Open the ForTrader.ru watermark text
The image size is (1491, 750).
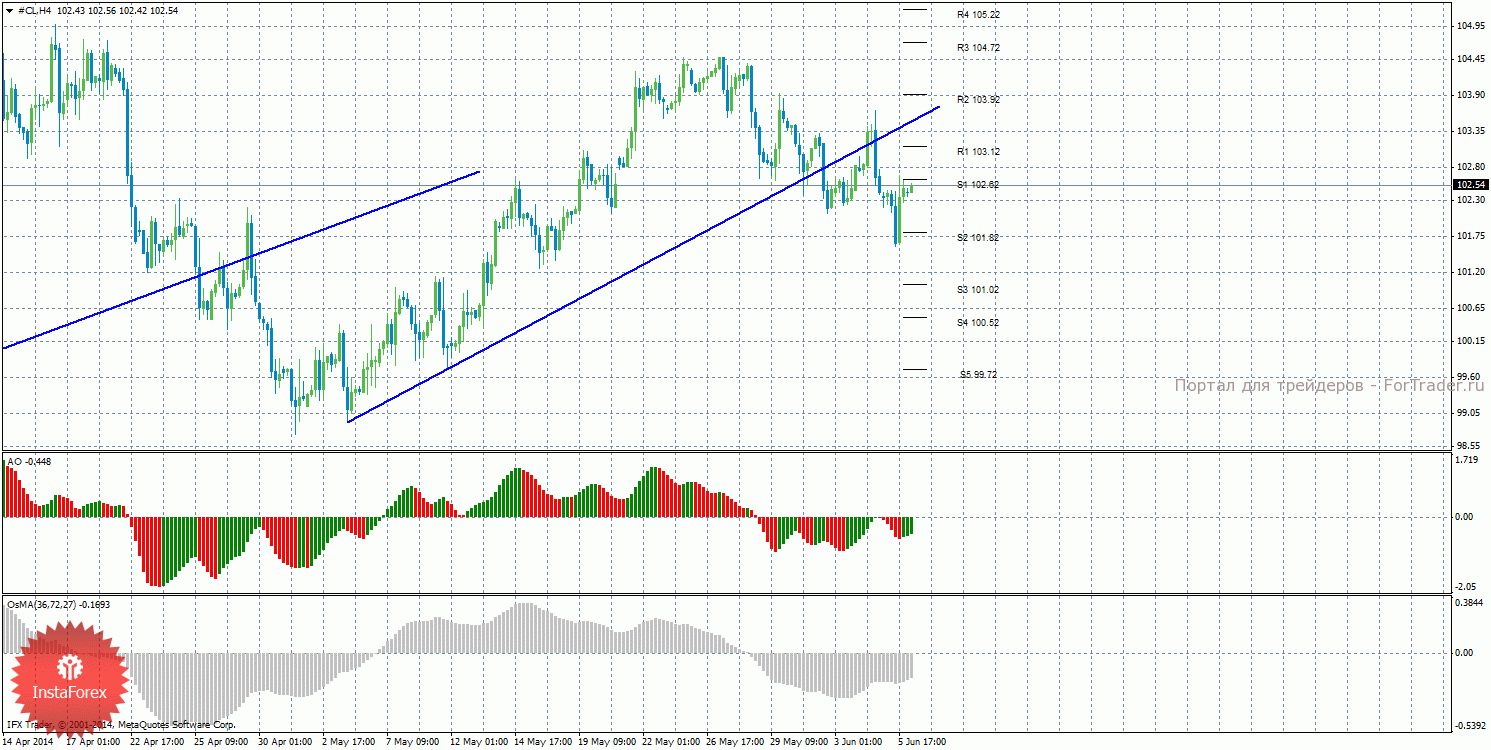point(1328,386)
